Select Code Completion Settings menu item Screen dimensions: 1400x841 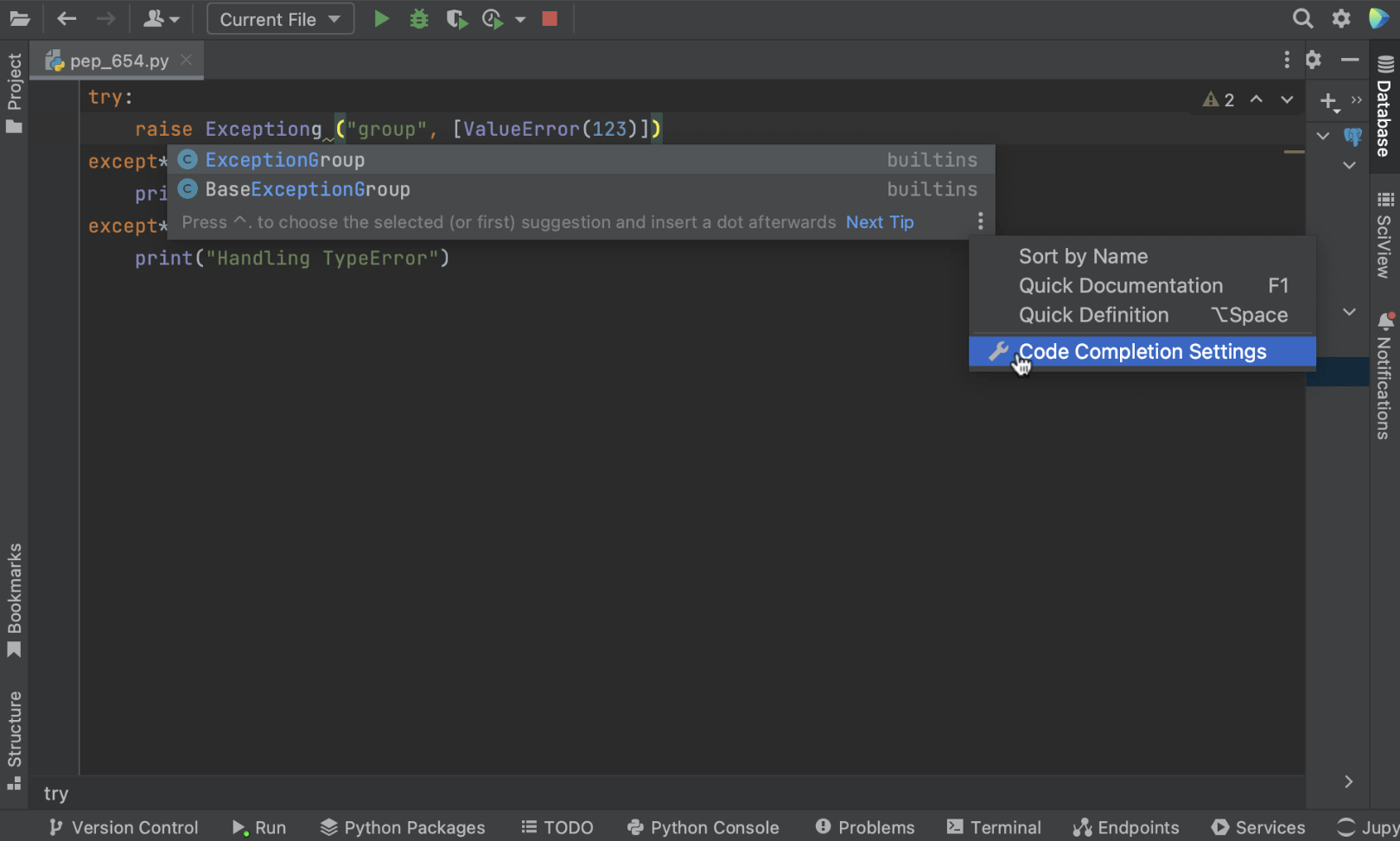[x=1142, y=352]
